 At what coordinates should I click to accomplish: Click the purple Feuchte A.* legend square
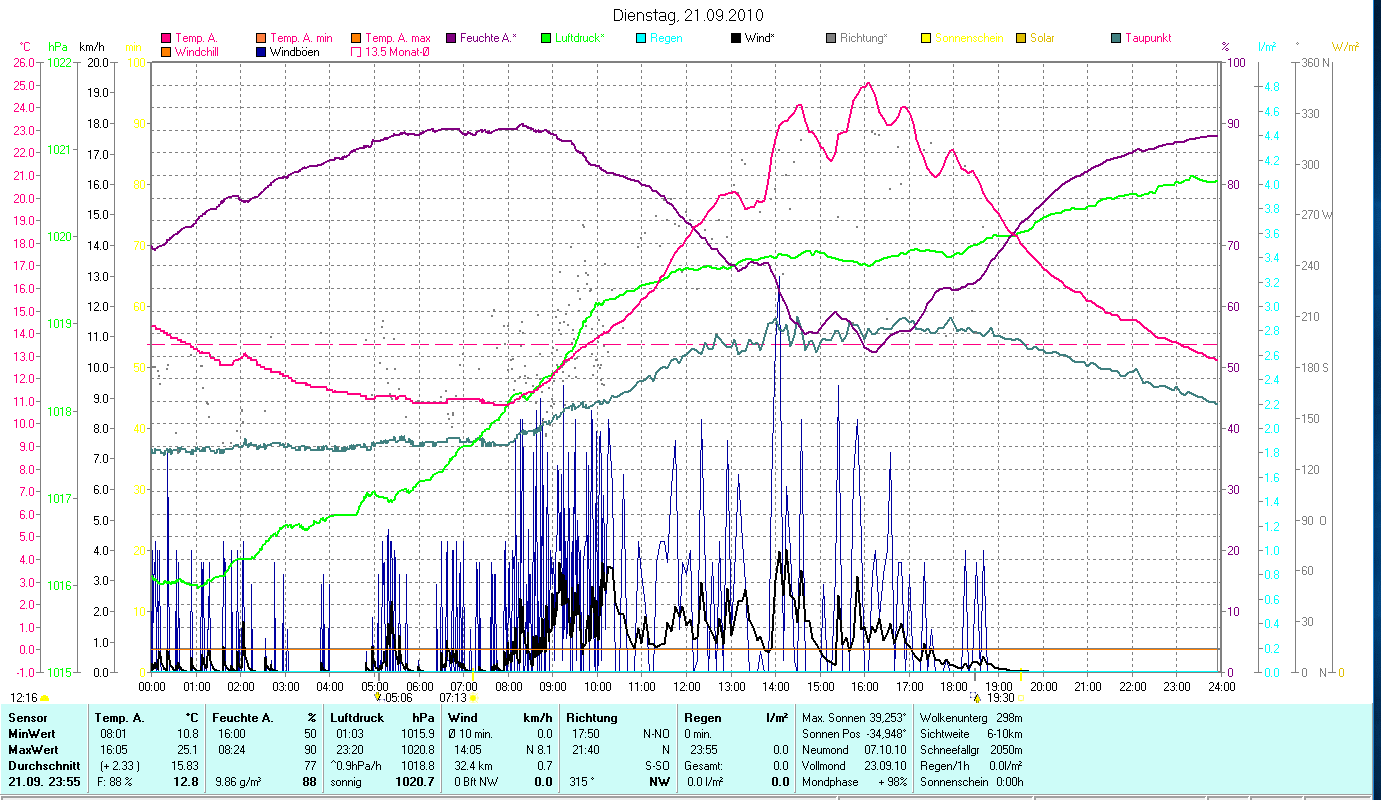[x=449, y=38]
